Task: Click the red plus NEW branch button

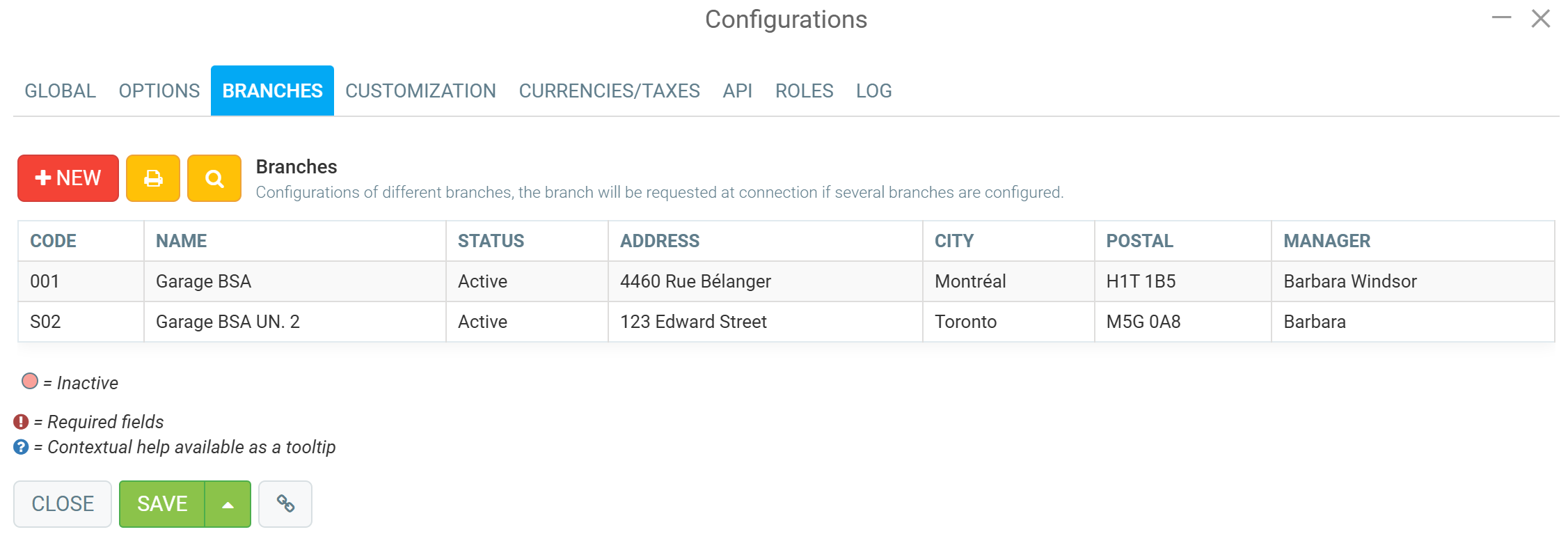Action: tap(68, 178)
